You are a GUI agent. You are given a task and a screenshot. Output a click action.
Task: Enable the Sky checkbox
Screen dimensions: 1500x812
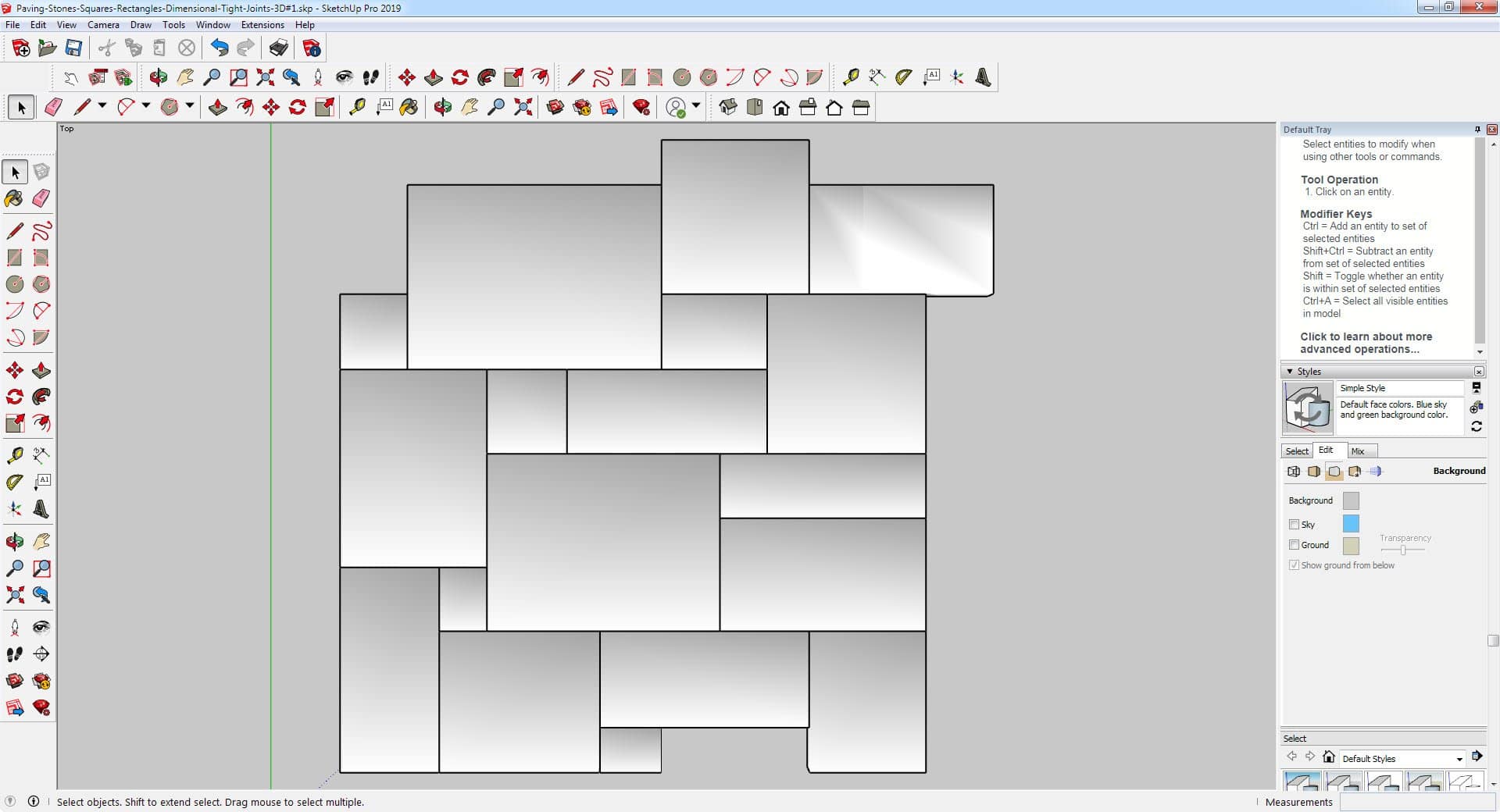pos(1294,525)
